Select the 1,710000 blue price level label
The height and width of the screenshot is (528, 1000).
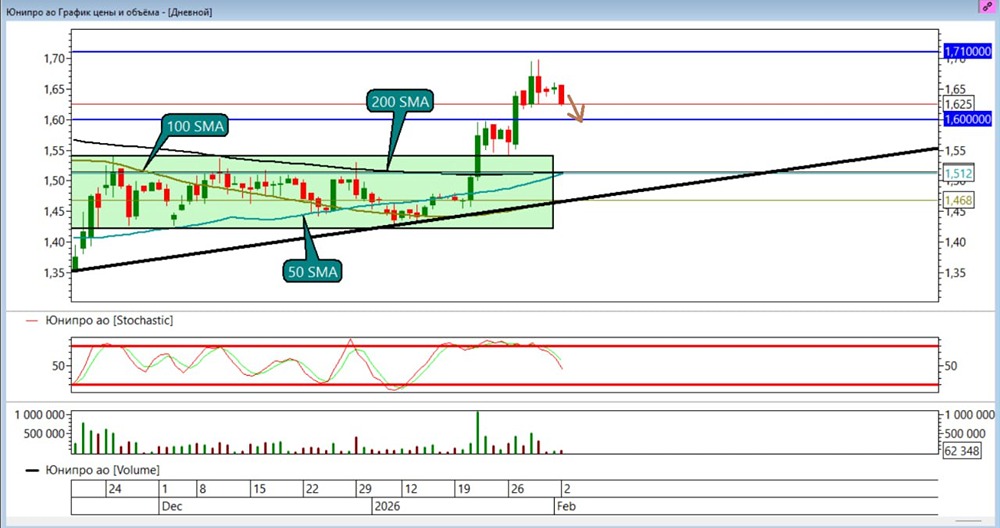(967, 52)
